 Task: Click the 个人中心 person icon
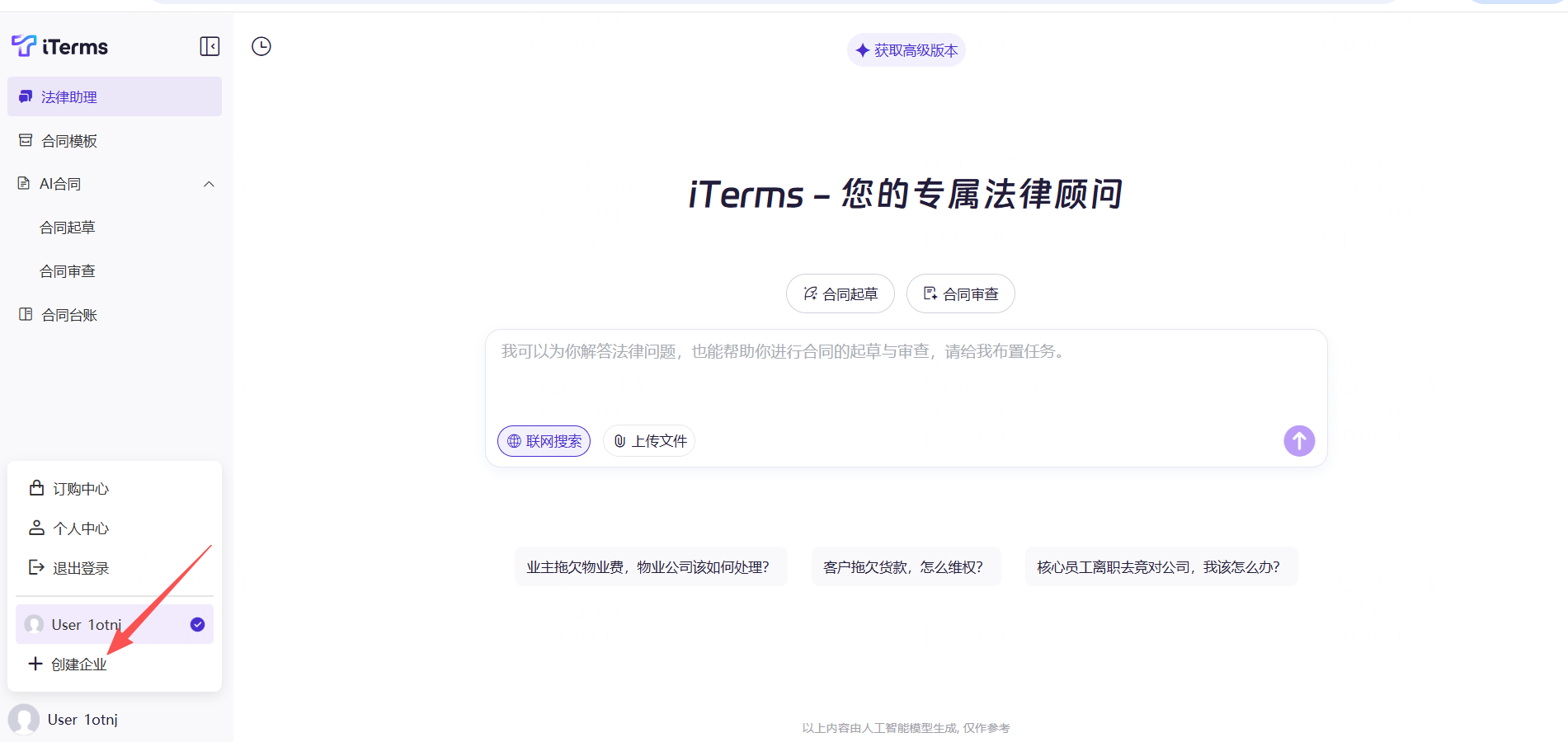pos(36,528)
